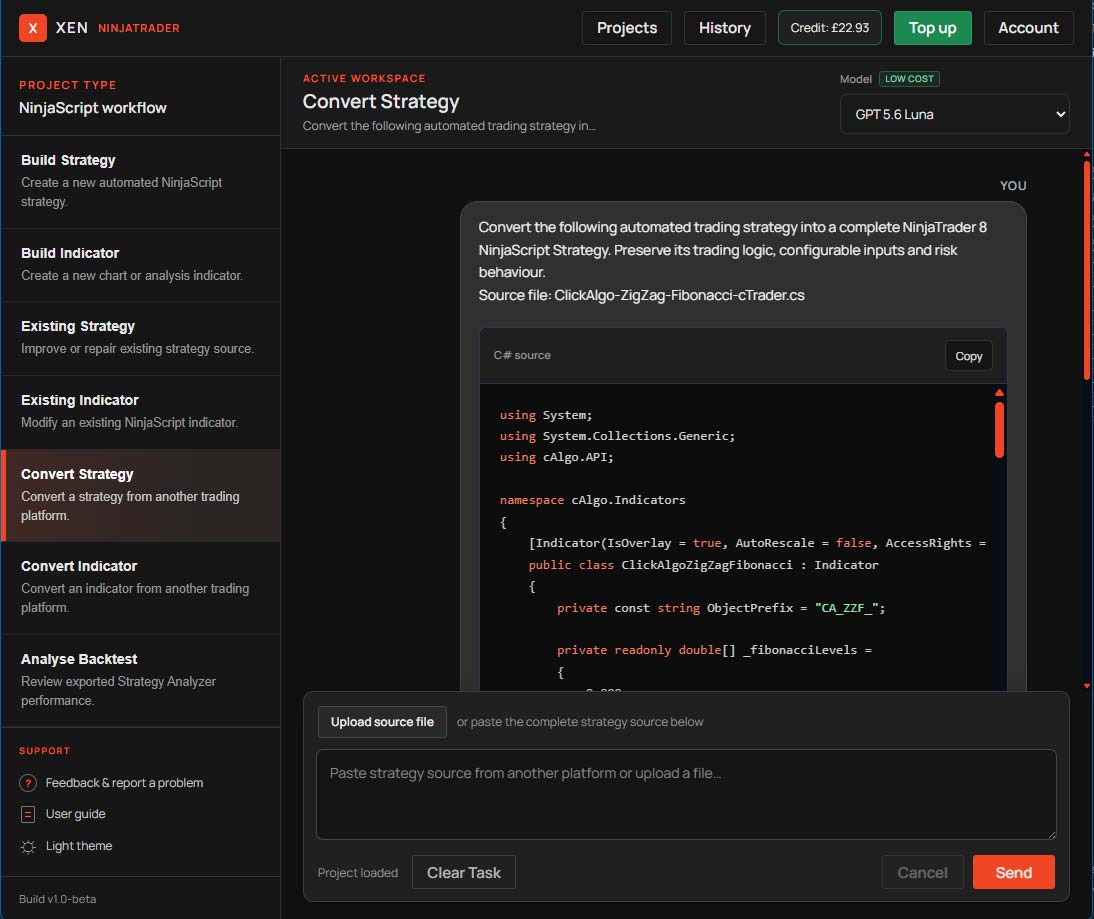
Task: Open the History page
Action: 724,28
